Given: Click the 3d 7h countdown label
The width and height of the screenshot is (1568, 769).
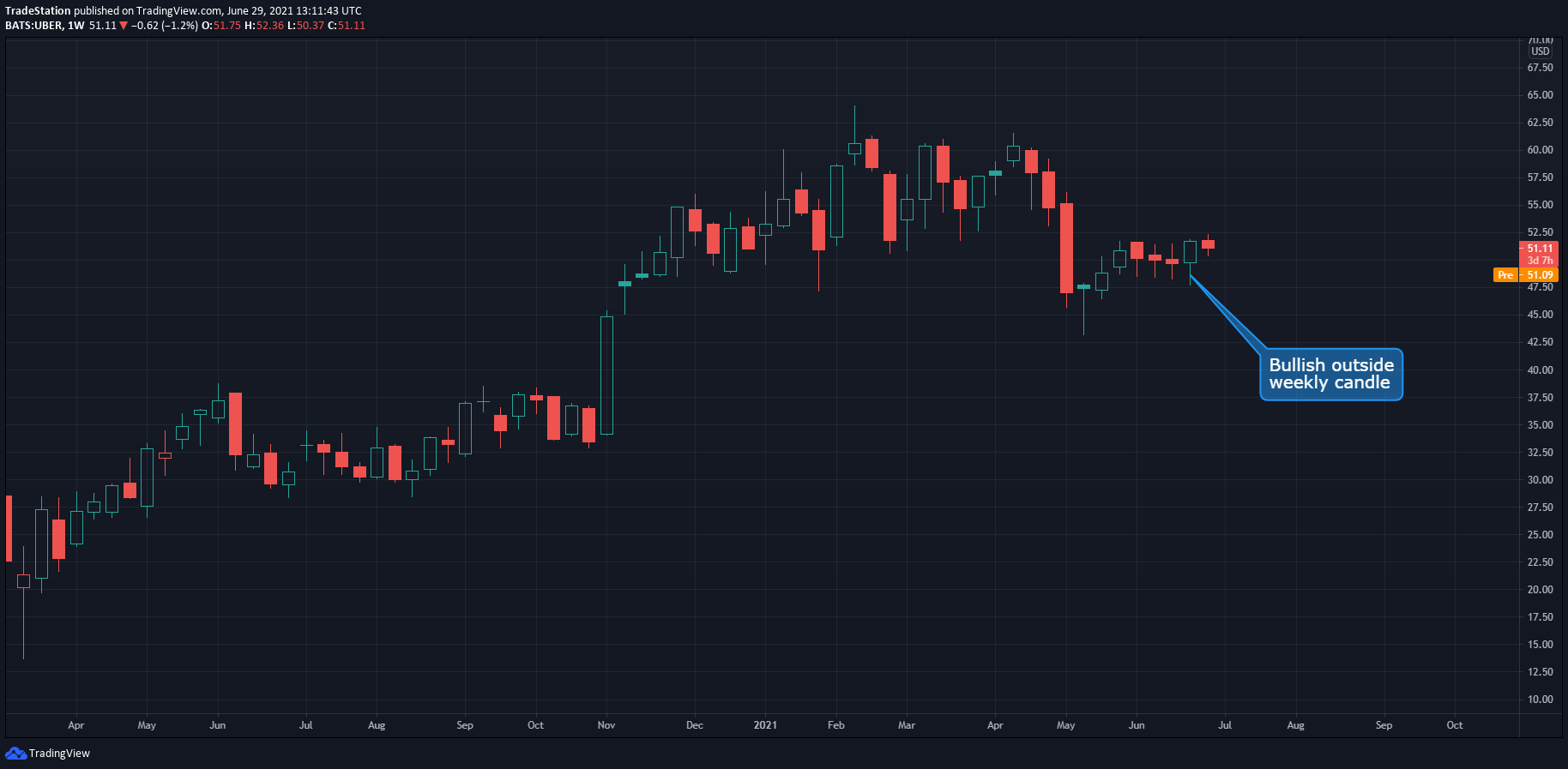Looking at the screenshot, I should tap(1540, 261).
